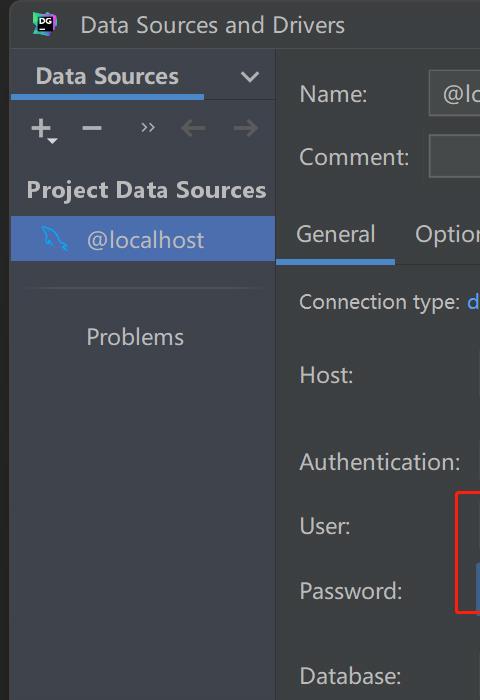Open the add menu's small dropdown arrow
This screenshot has width=480, height=700.
pos(52,141)
